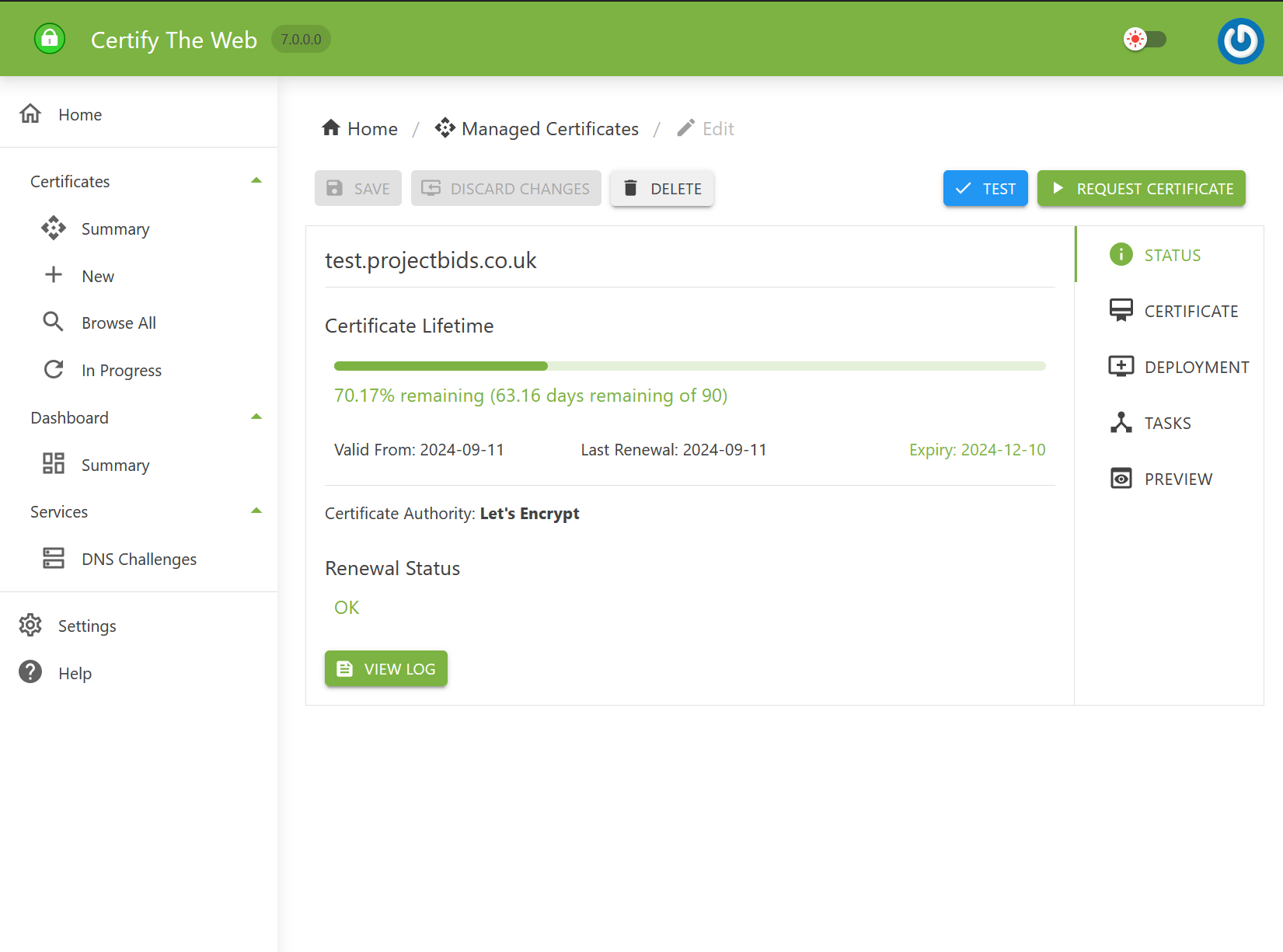Switch to the Tasks section
The height and width of the screenshot is (952, 1283).
tap(1121, 422)
